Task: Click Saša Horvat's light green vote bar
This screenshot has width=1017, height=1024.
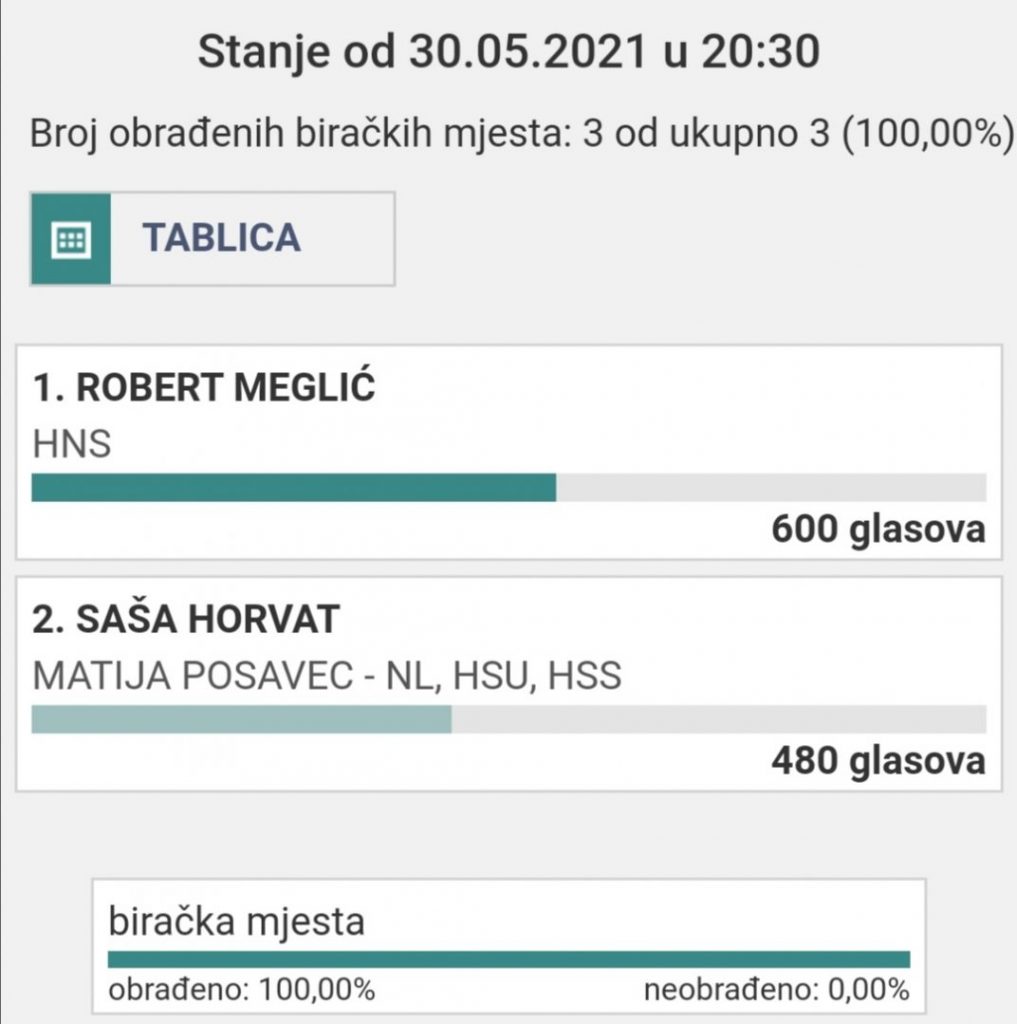Action: pyautogui.click(x=241, y=719)
